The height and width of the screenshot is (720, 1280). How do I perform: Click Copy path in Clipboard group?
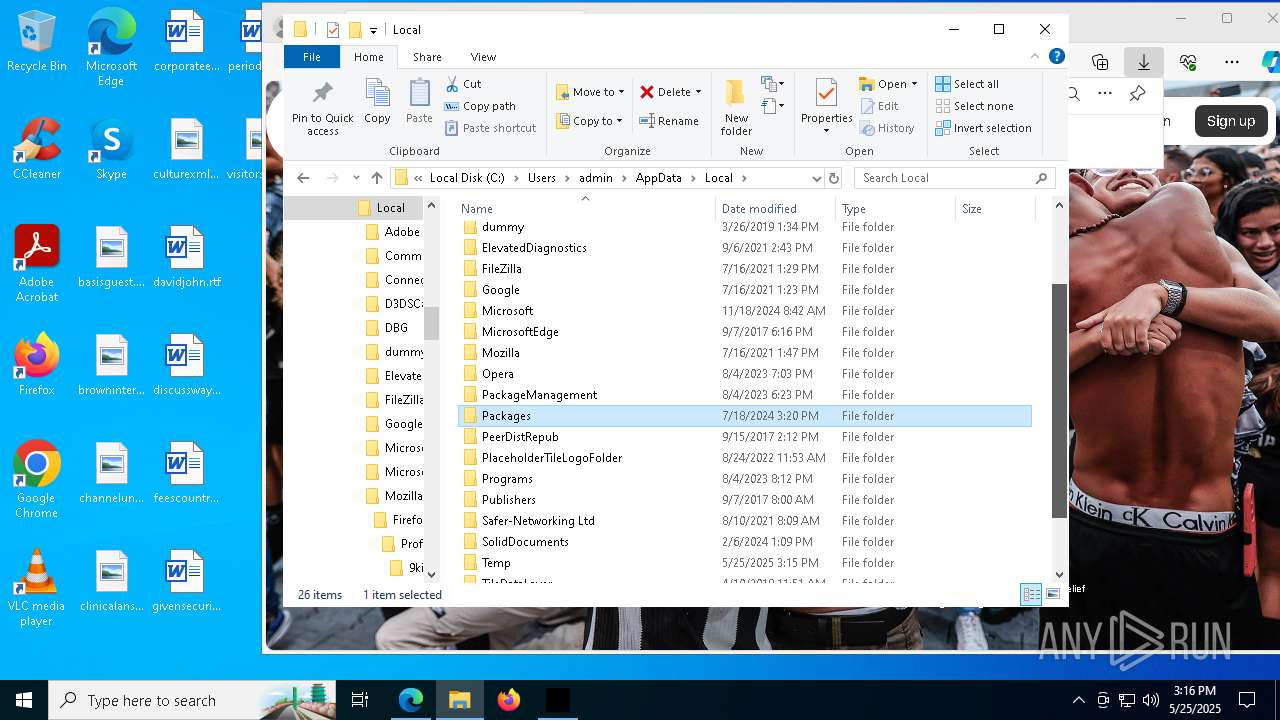480,106
